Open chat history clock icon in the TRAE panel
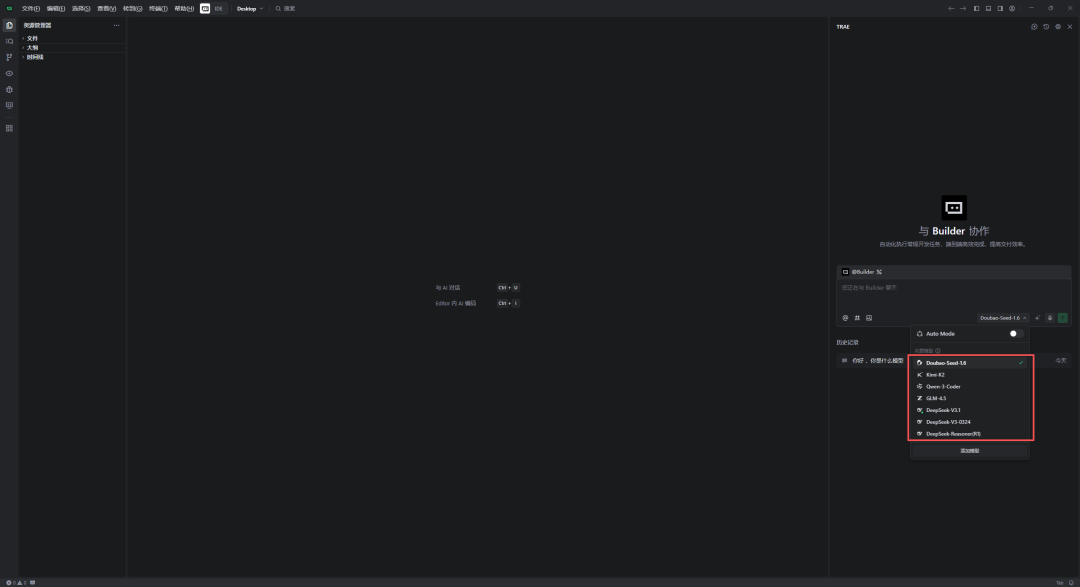 point(1046,27)
